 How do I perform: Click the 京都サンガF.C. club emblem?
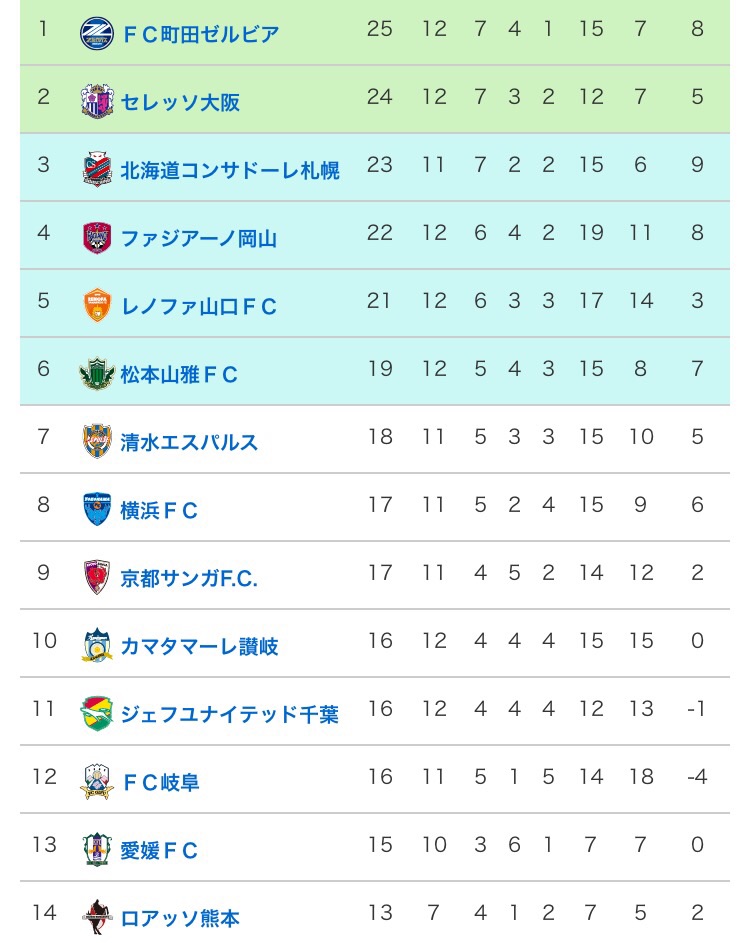point(97,577)
